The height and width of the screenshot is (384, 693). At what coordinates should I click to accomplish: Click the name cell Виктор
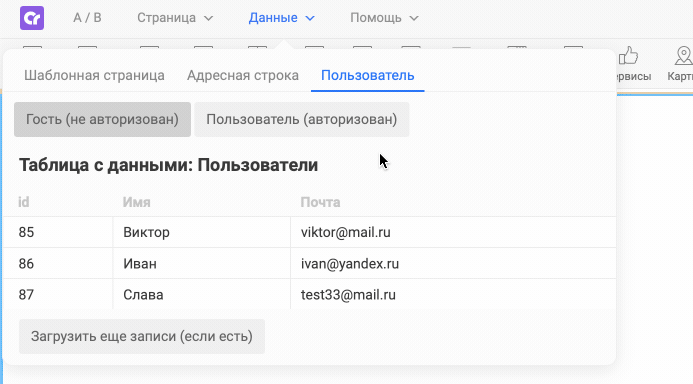202,232
